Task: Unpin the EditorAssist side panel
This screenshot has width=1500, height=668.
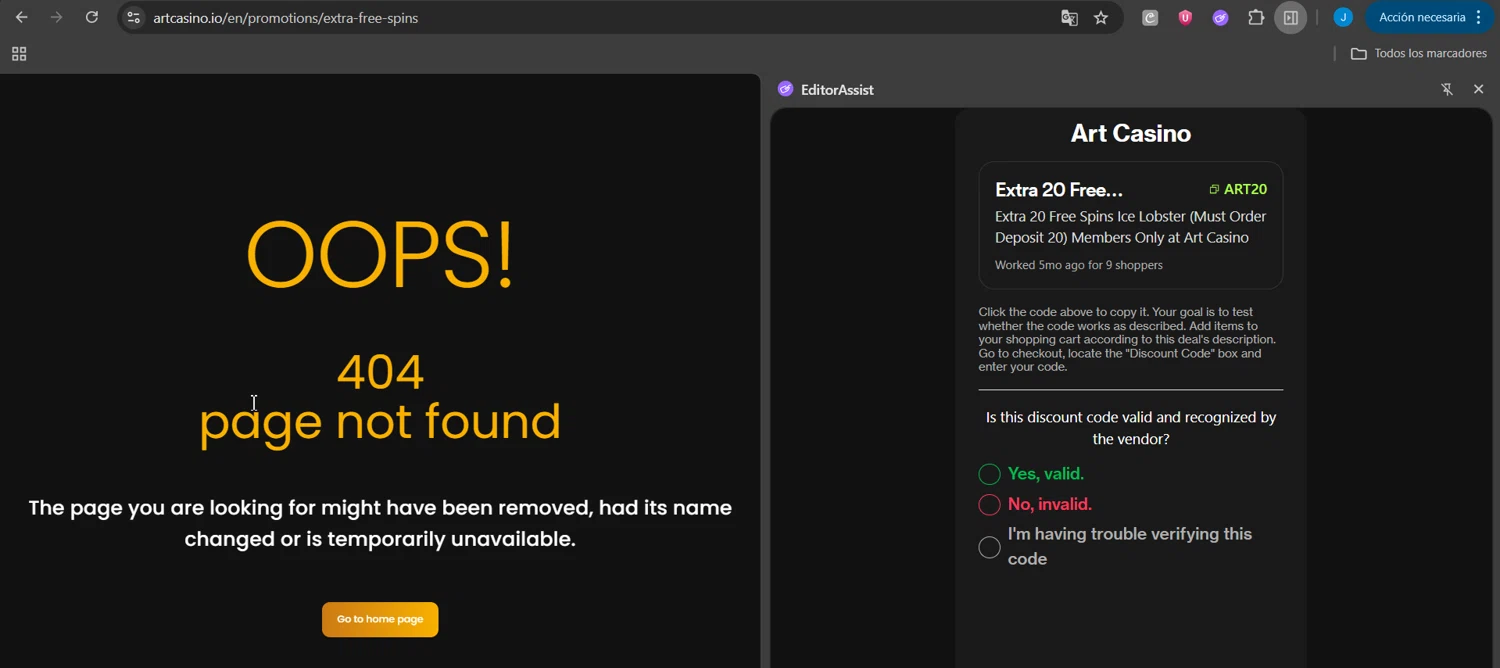Action: pyautogui.click(x=1447, y=90)
